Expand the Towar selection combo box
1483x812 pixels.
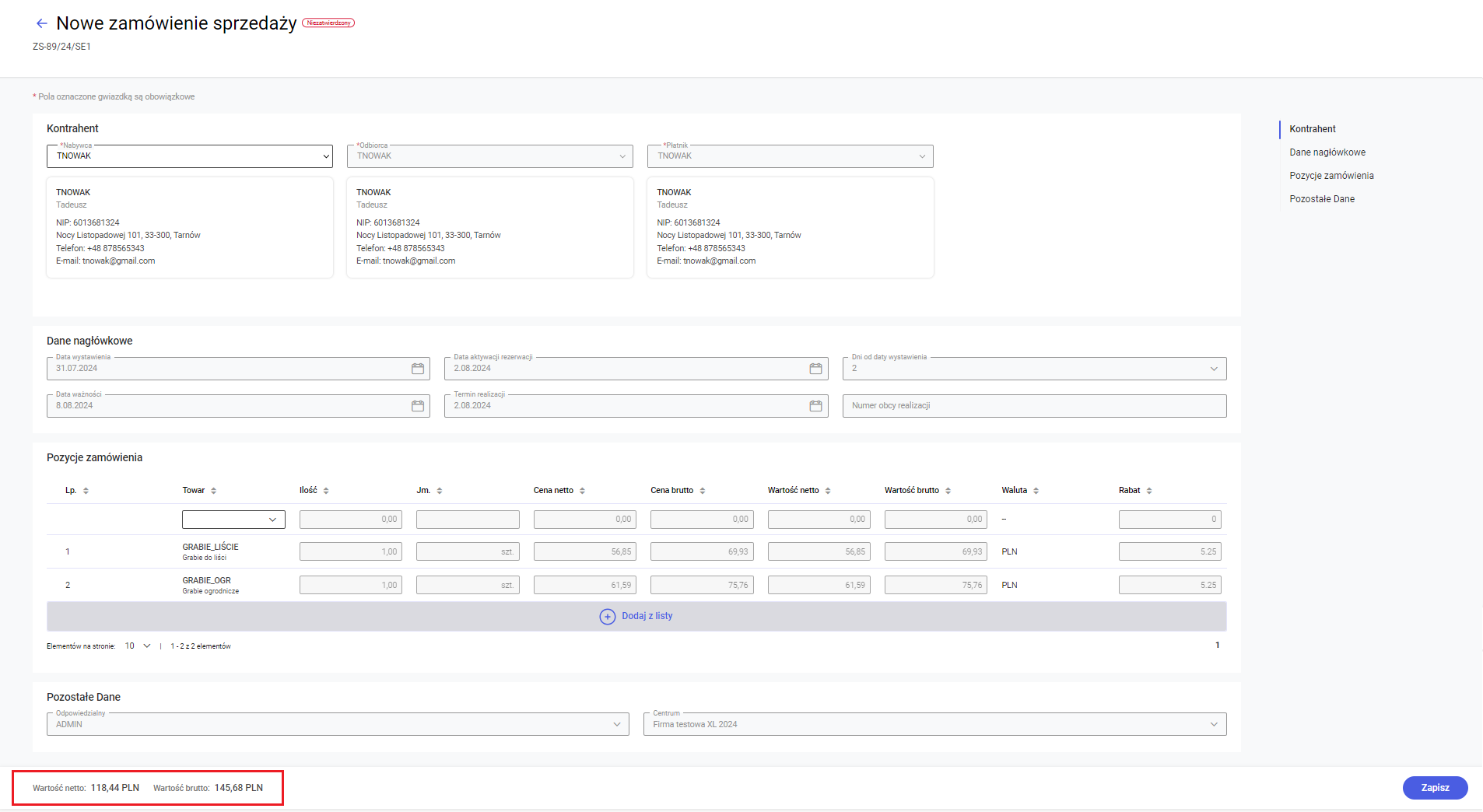[x=233, y=520]
